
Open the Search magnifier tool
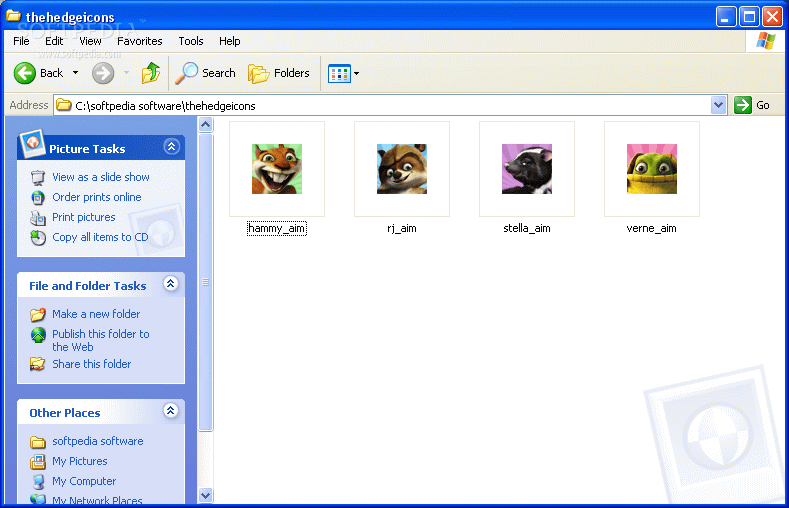pyautogui.click(x=205, y=73)
